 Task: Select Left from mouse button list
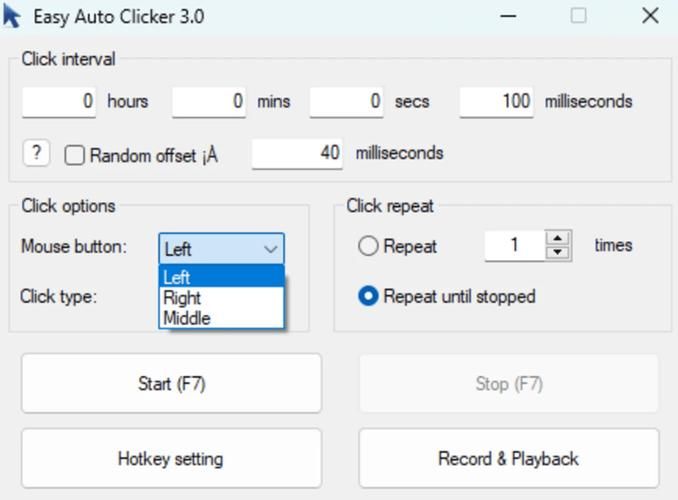221,277
